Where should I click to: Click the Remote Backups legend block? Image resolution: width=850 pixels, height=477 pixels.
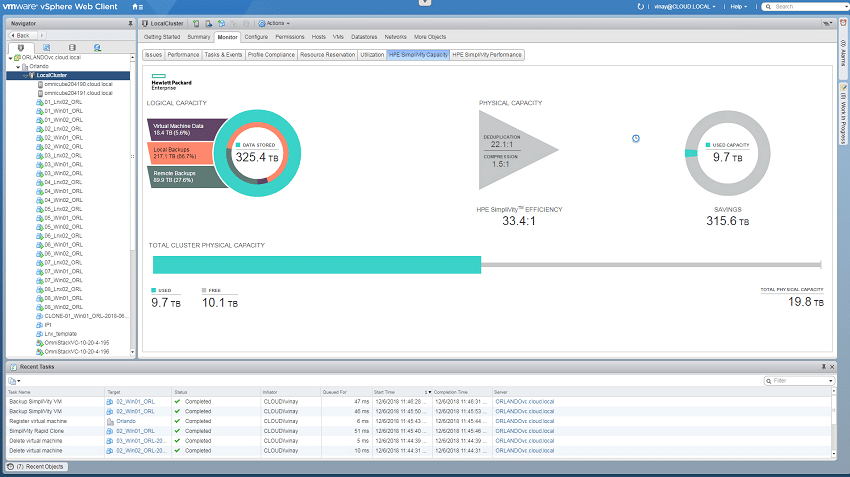pyautogui.click(x=185, y=177)
